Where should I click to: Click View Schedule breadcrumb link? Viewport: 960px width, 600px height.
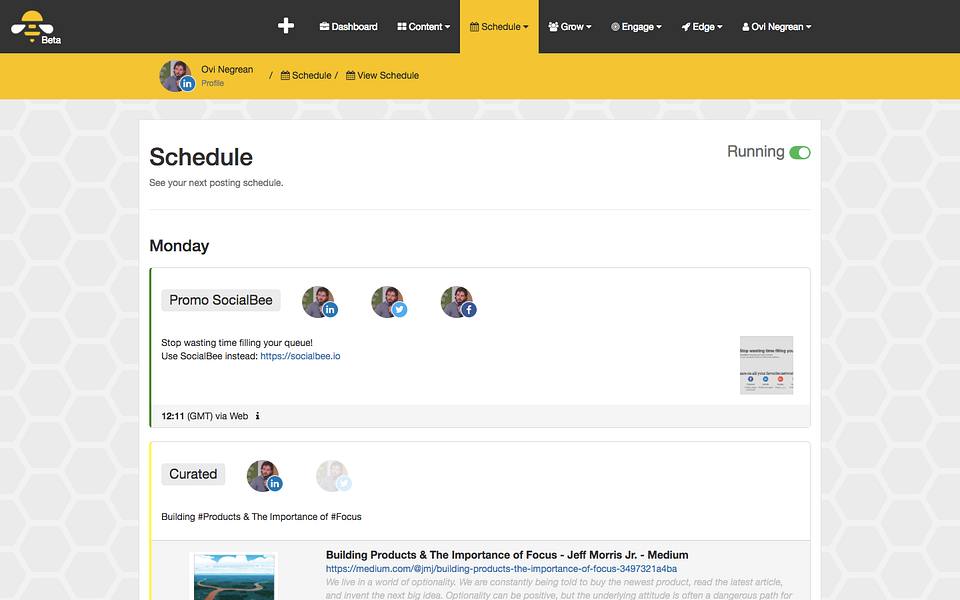(x=383, y=75)
